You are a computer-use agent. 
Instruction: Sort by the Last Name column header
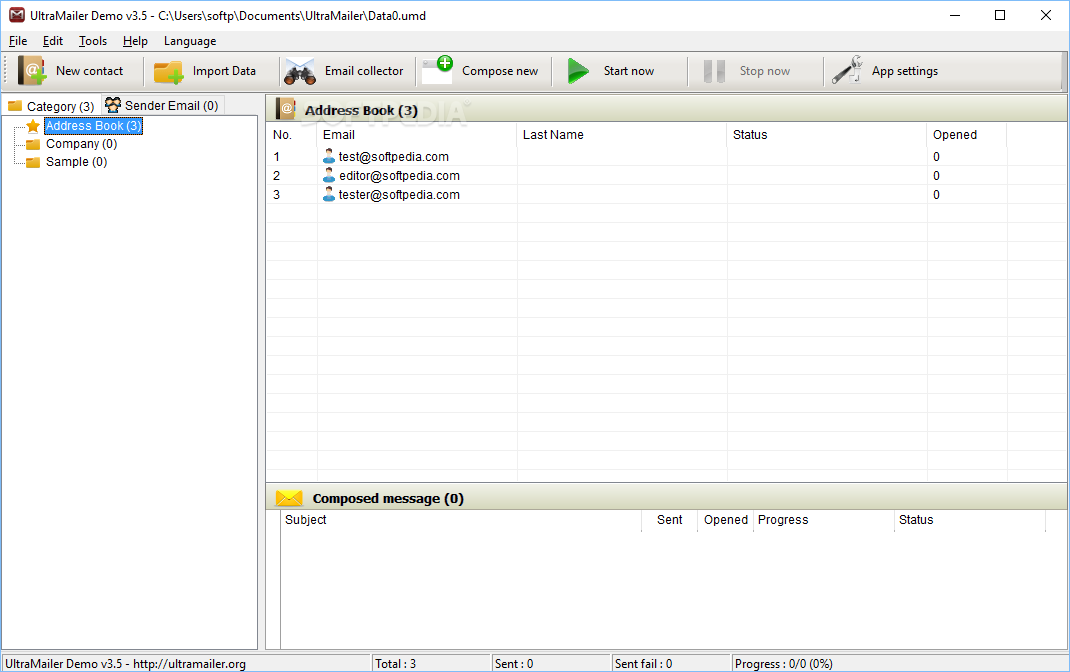[622, 135]
